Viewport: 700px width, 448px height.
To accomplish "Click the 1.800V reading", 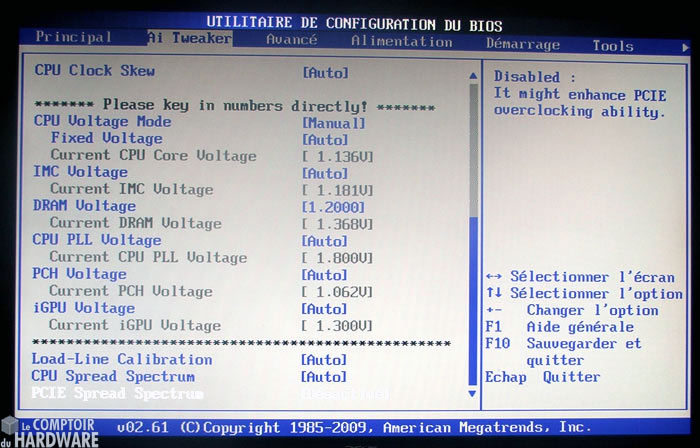I will (337, 258).
